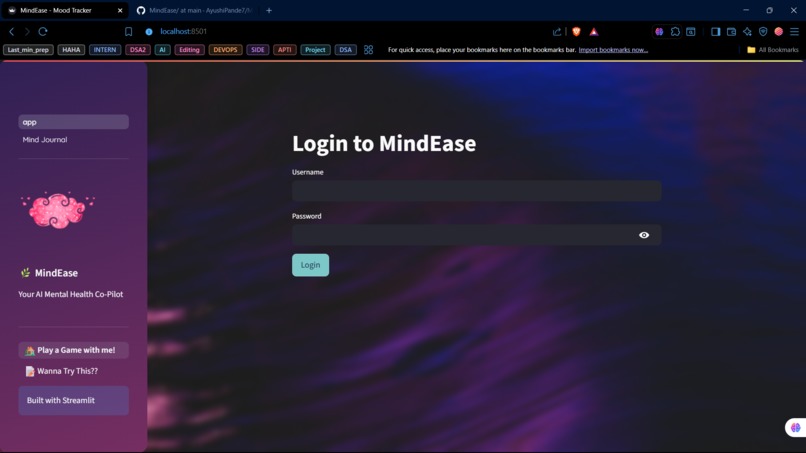Click the pink brain logo in the sidebar
Screen dimensions: 806x453
(x=58, y=210)
